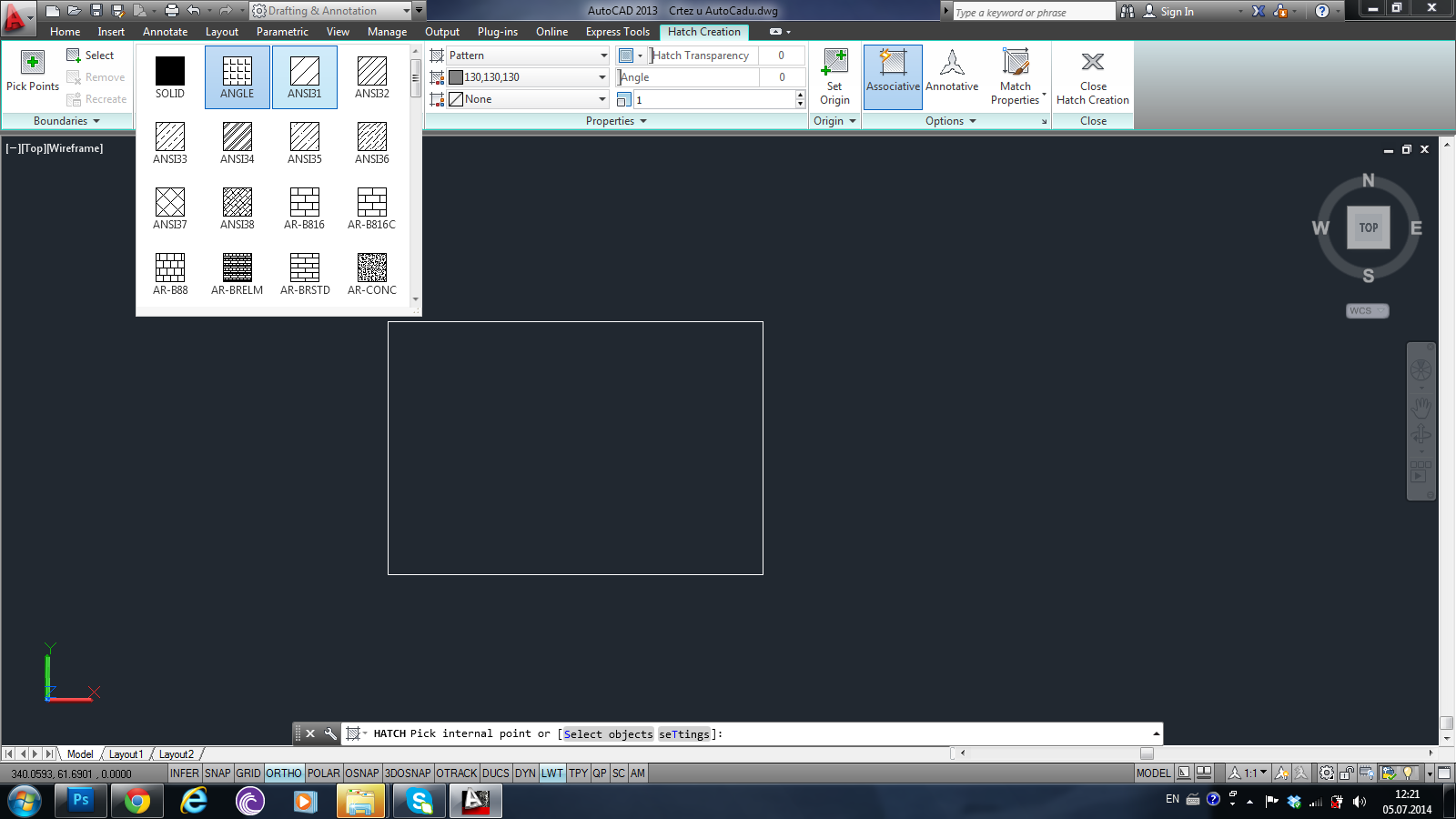
Task: Click the Annotative hatch icon
Action: click(952, 64)
